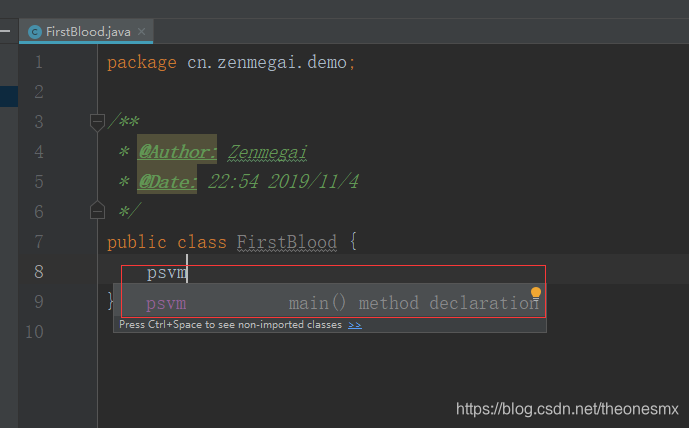689x428 pixels.
Task: Click the @Date: tag in the comment
Action: [x=167, y=182]
